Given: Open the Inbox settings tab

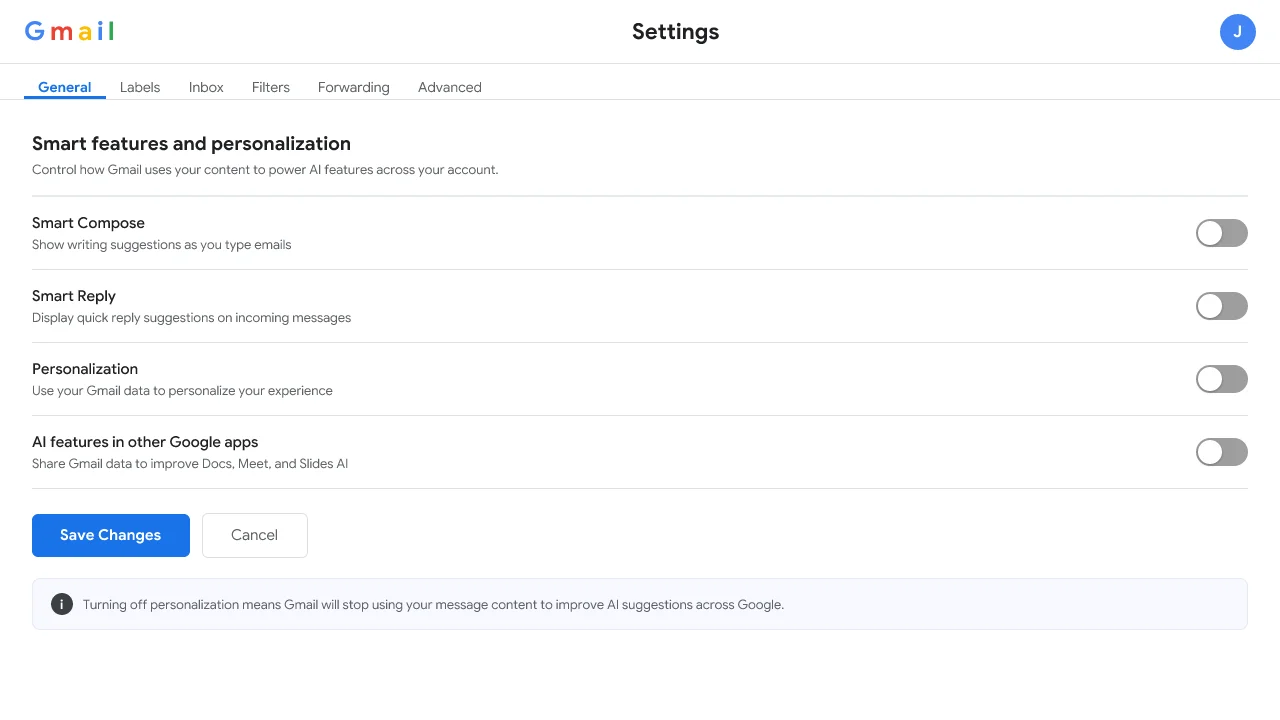Looking at the screenshot, I should [206, 87].
